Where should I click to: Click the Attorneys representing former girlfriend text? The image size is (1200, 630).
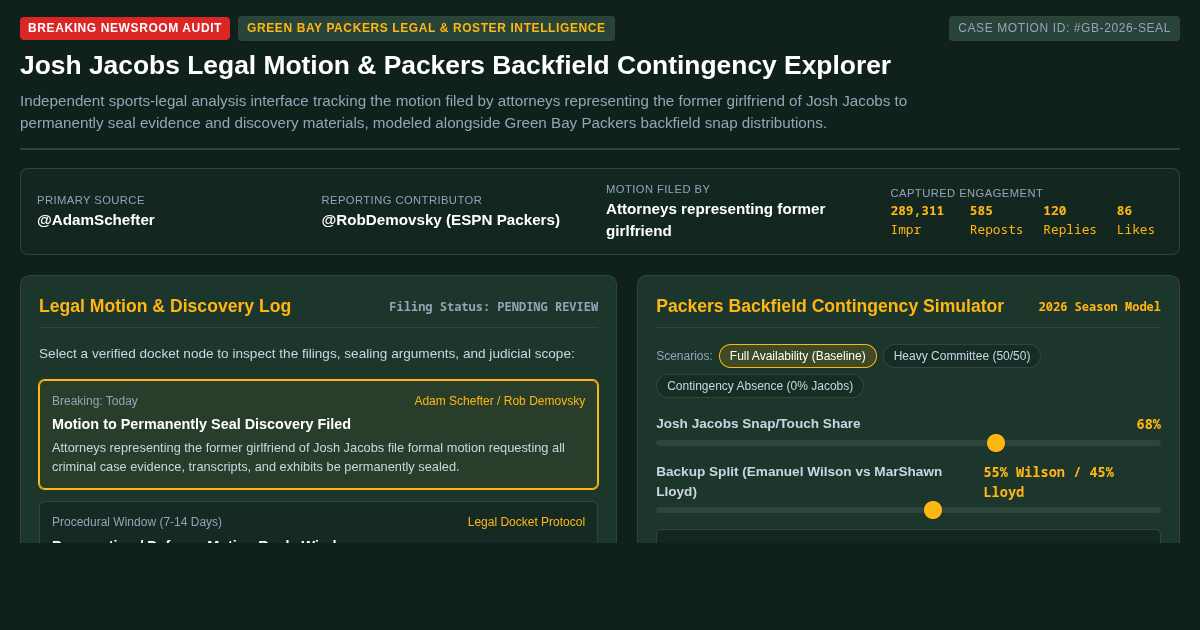715,220
